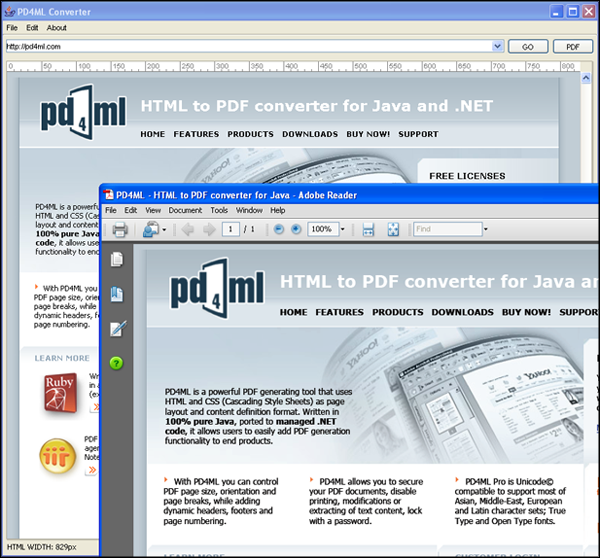
Task: Go to next page in Adobe Reader
Action: pyautogui.click(x=209, y=230)
